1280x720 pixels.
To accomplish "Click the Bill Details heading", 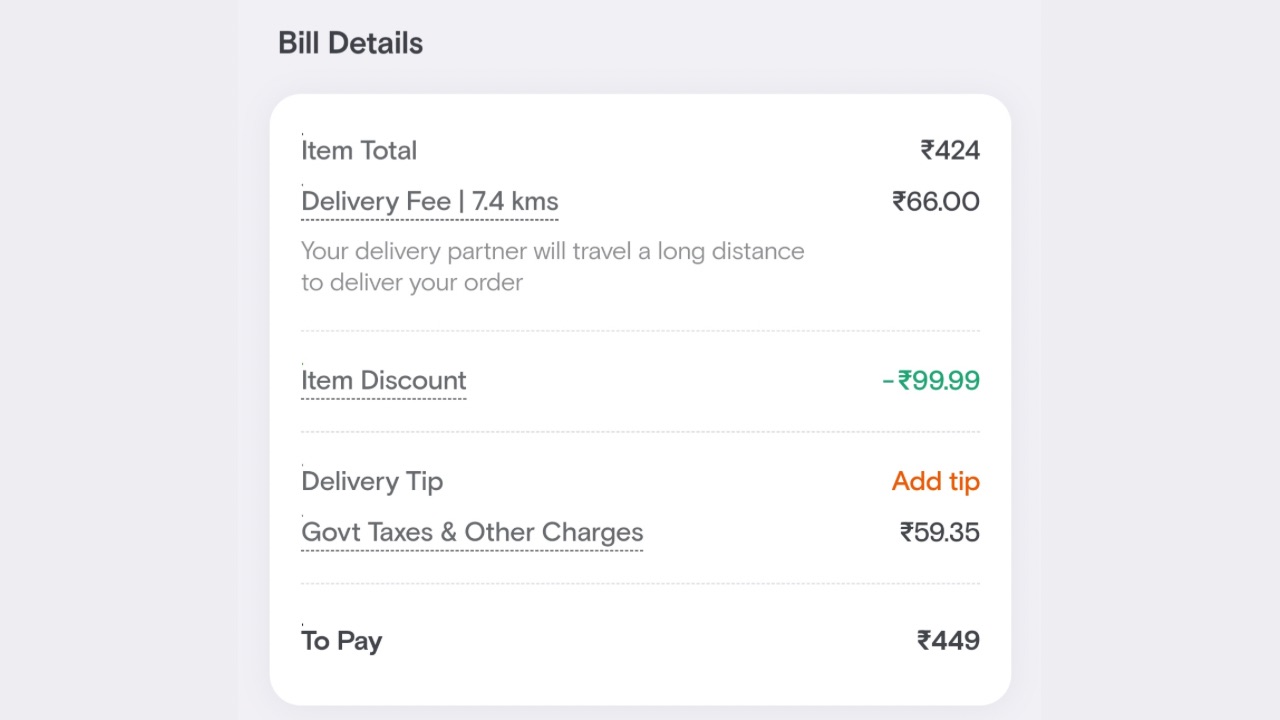I will [x=350, y=43].
